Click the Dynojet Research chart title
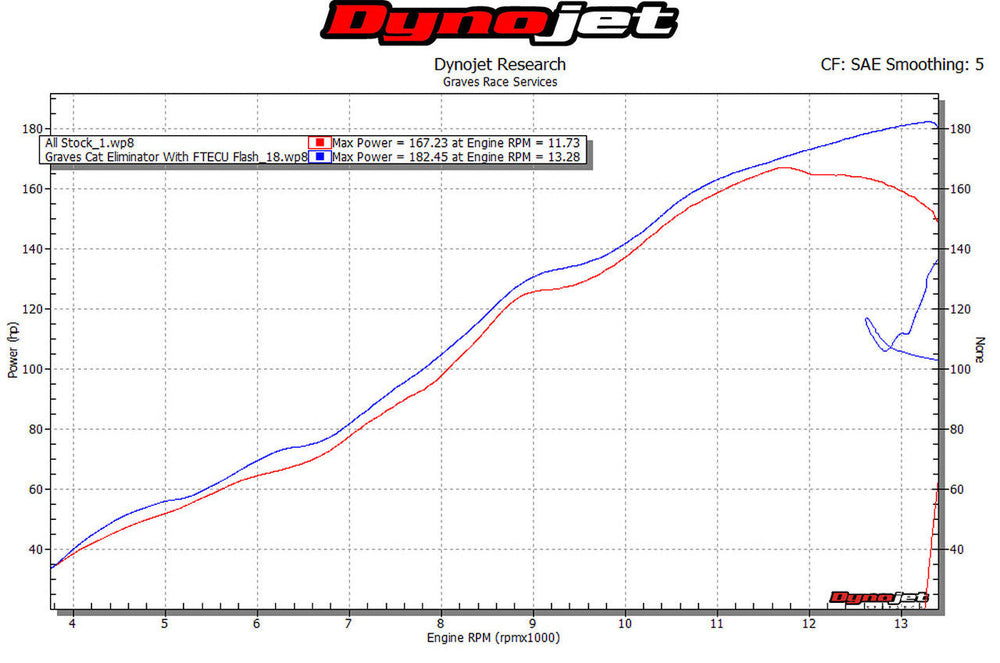 [x=499, y=65]
